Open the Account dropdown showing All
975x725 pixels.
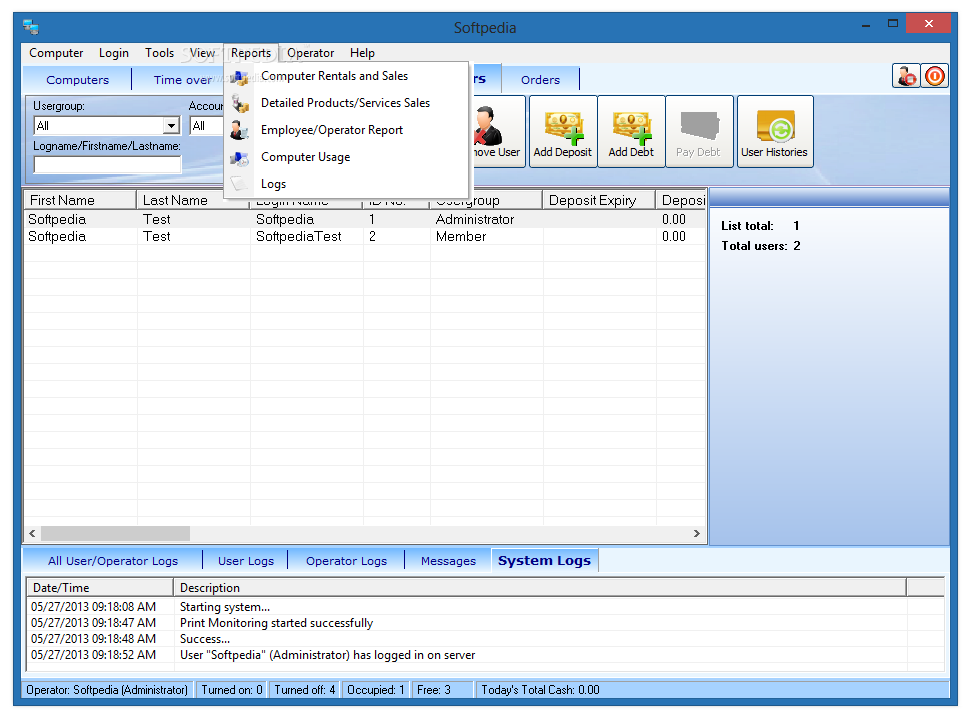pyautogui.click(x=206, y=126)
